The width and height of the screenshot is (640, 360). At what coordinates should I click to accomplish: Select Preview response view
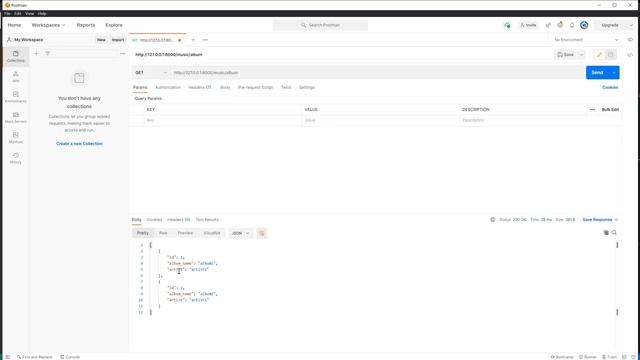(185, 233)
